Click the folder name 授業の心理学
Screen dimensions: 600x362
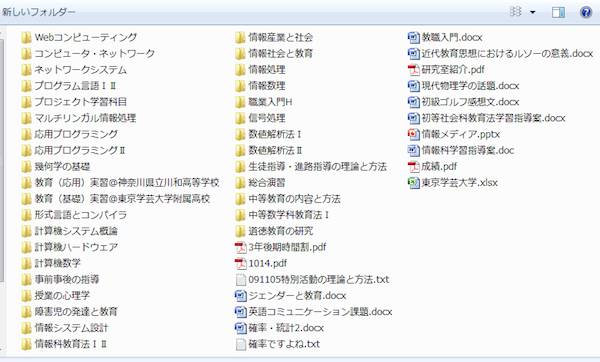click(62, 295)
